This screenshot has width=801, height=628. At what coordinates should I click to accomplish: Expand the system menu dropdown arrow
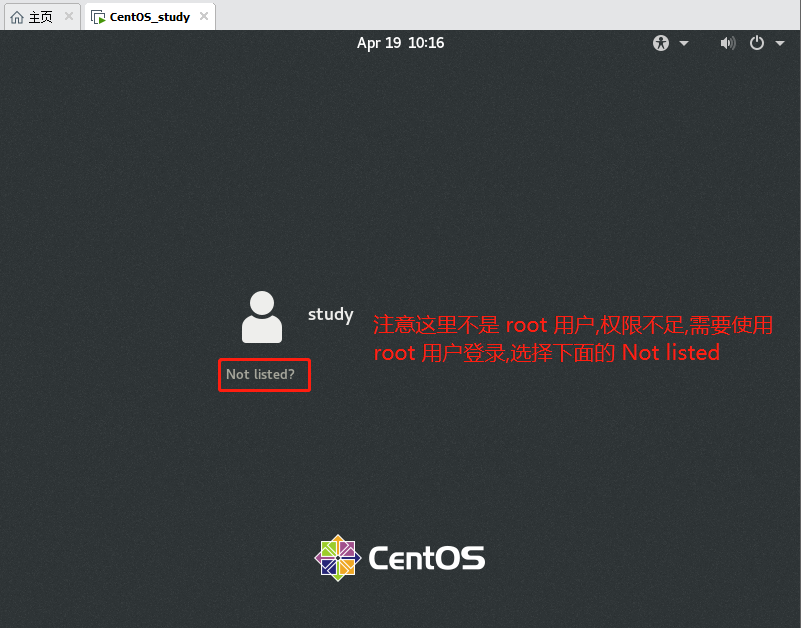point(779,43)
